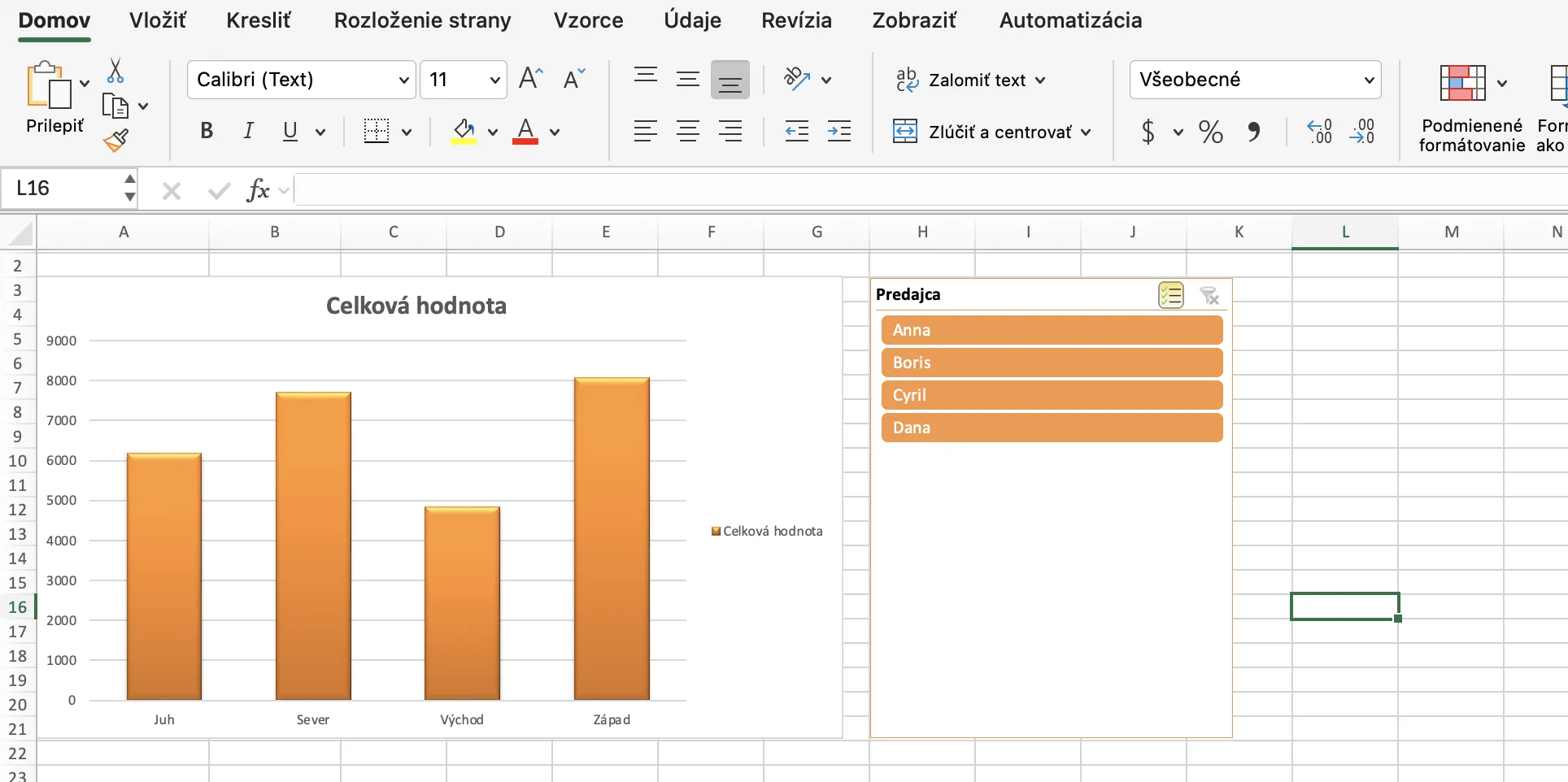Select Anna in Predajca slicer
Viewport: 1568px width, 782px height.
(1052, 330)
